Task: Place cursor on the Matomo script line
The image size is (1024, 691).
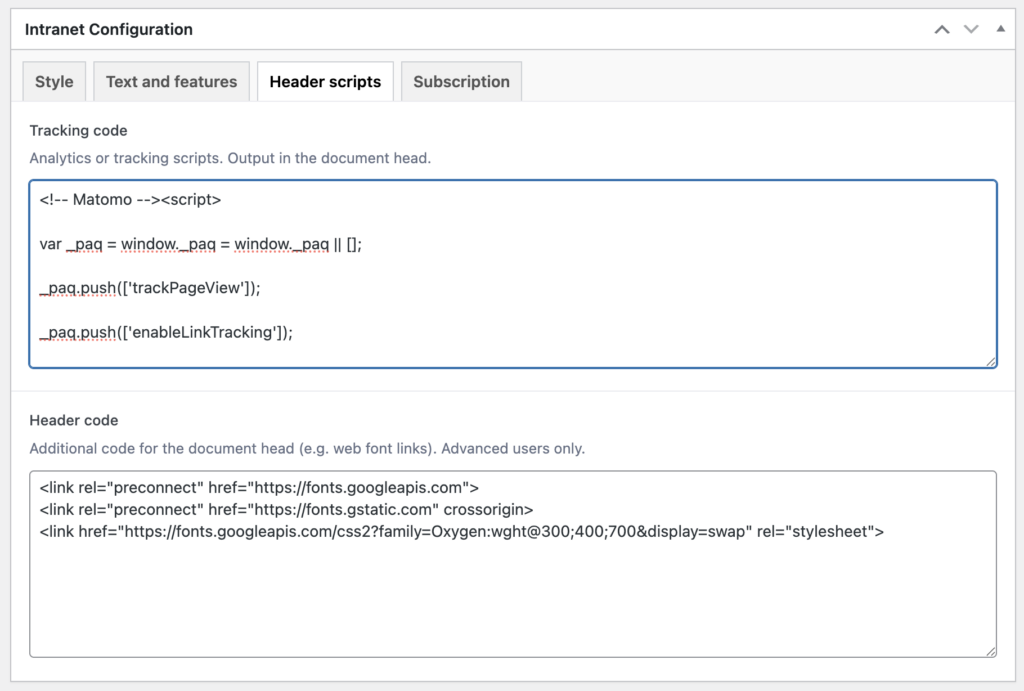Action: pyautogui.click(x=130, y=199)
